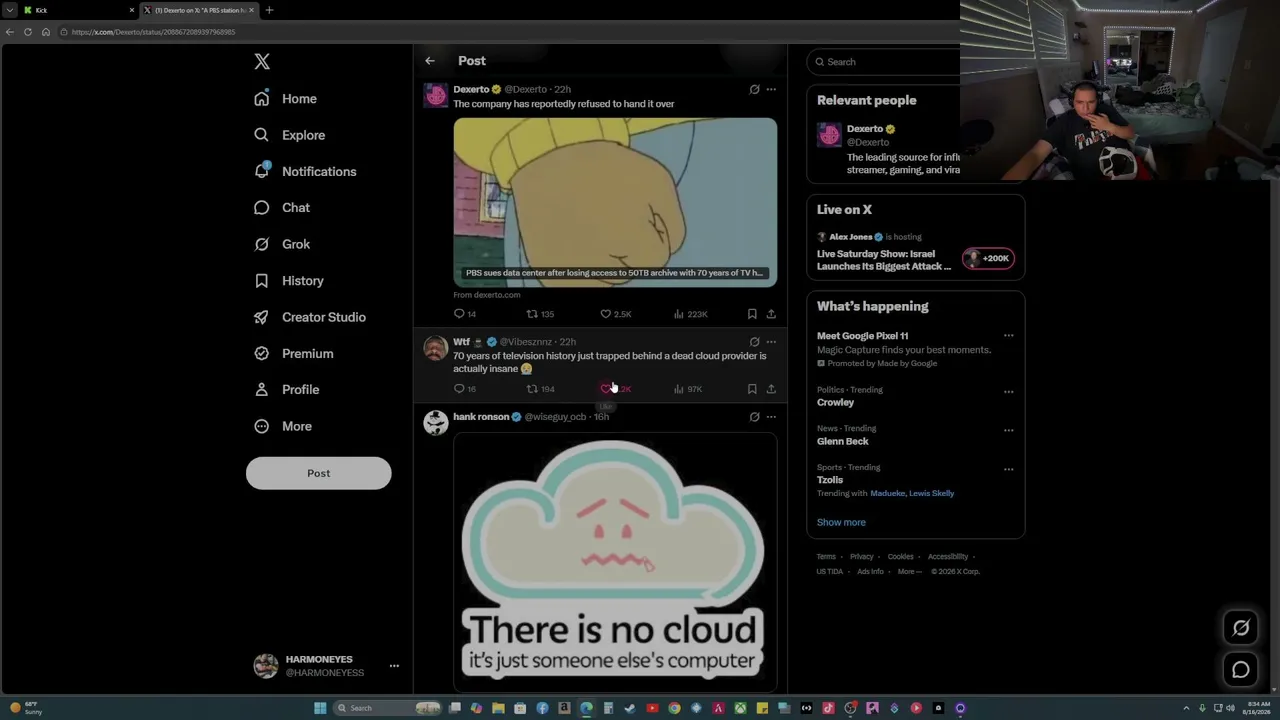Screen dimensions: 1280x720
Task: Open Profile from the sidebar
Action: click(286, 390)
